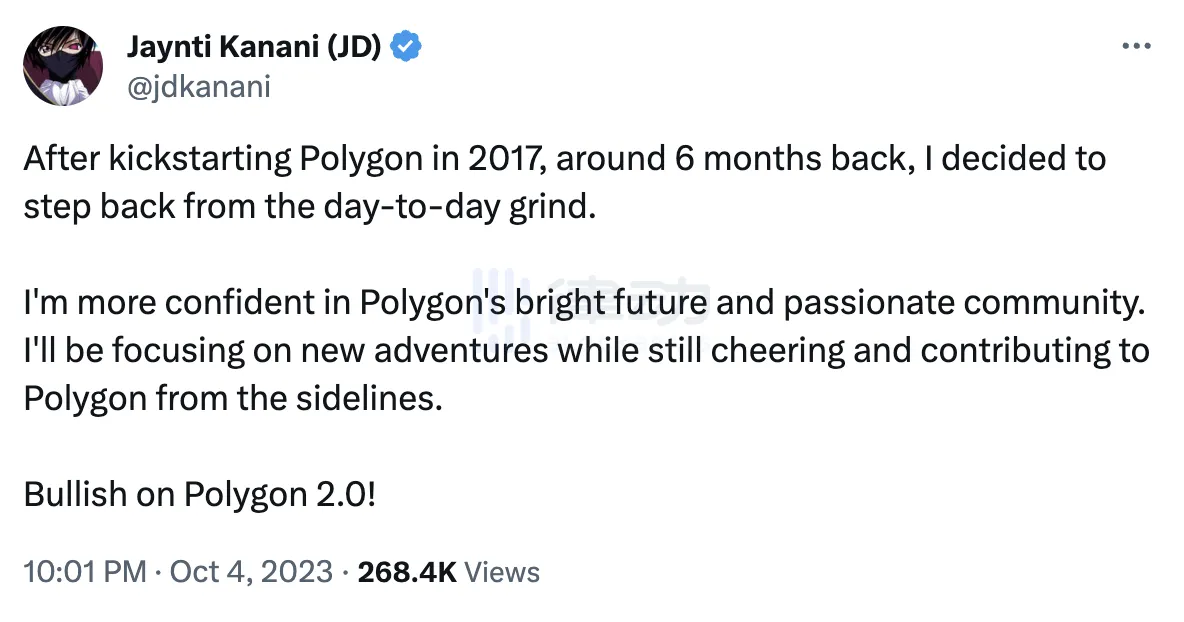The width and height of the screenshot is (1184, 622).
Task: Open the "Jaynti Kanani (JD)" display name
Action: [254, 46]
